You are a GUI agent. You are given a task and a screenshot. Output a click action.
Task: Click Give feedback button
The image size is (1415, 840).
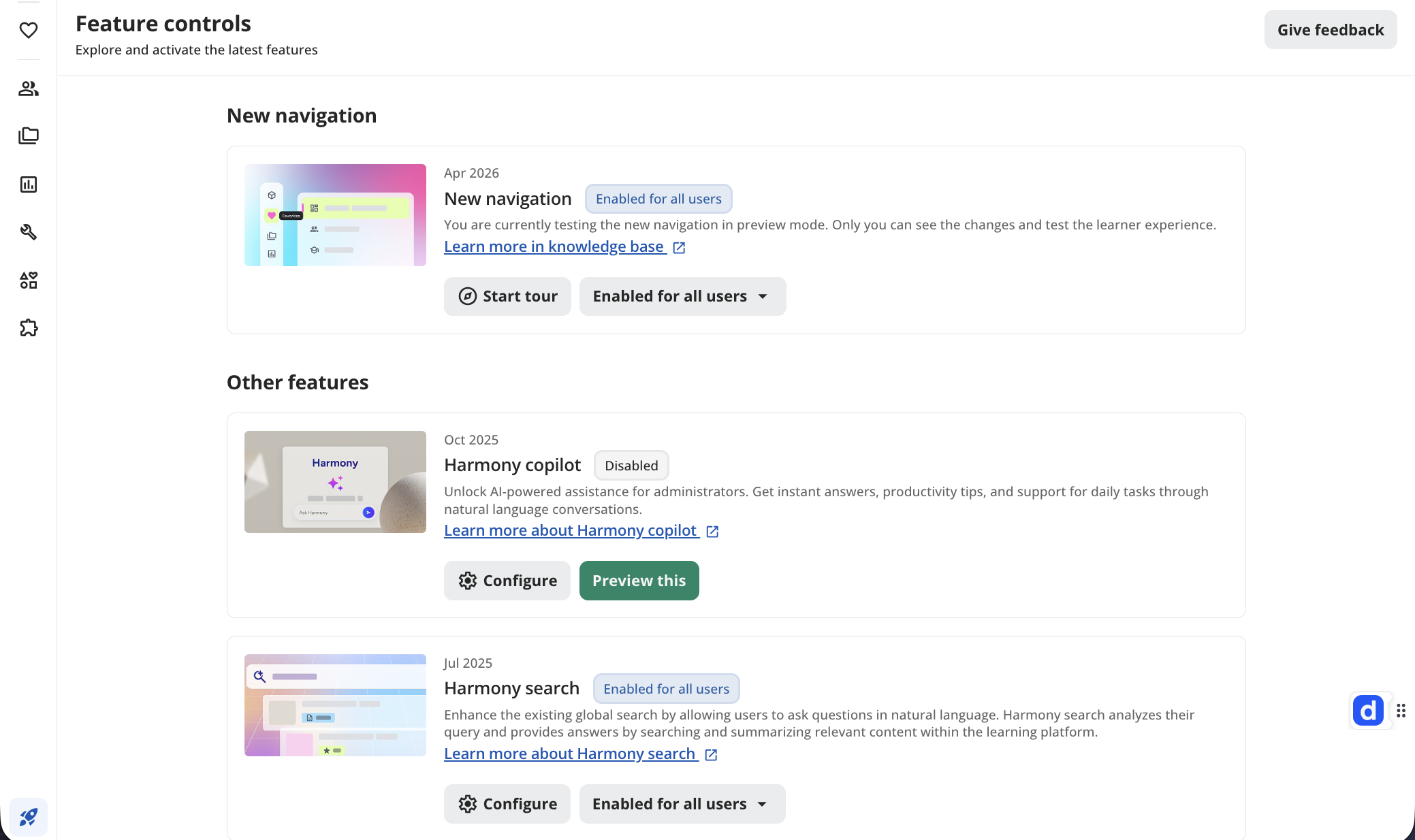1330,30
